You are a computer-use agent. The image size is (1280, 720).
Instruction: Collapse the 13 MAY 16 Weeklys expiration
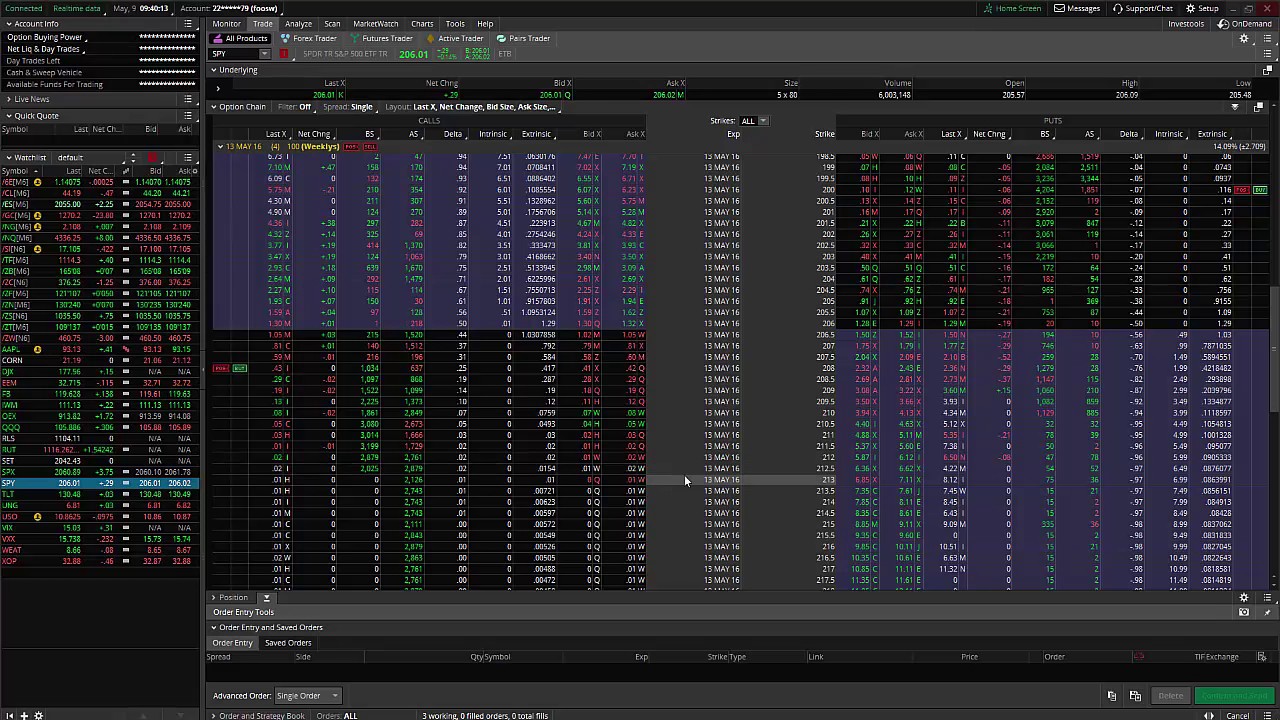[220, 147]
